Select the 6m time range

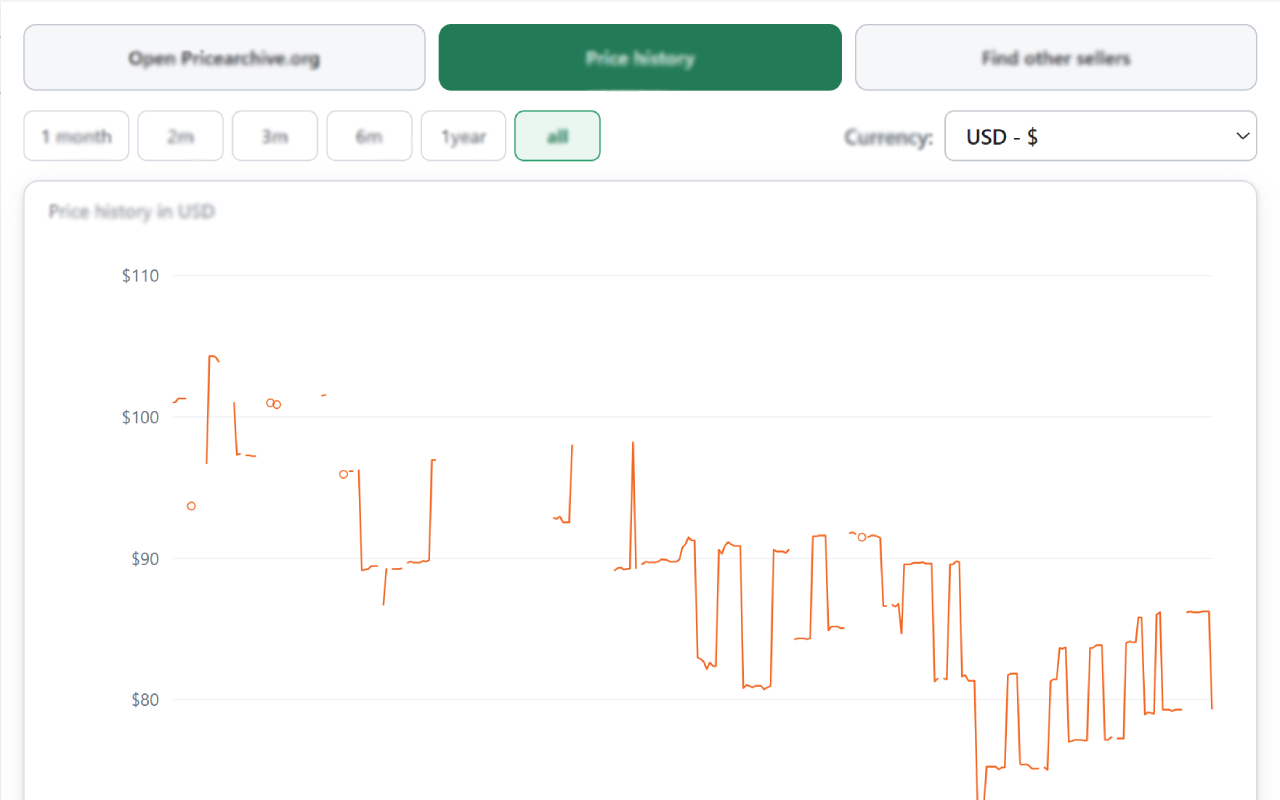[x=369, y=136]
